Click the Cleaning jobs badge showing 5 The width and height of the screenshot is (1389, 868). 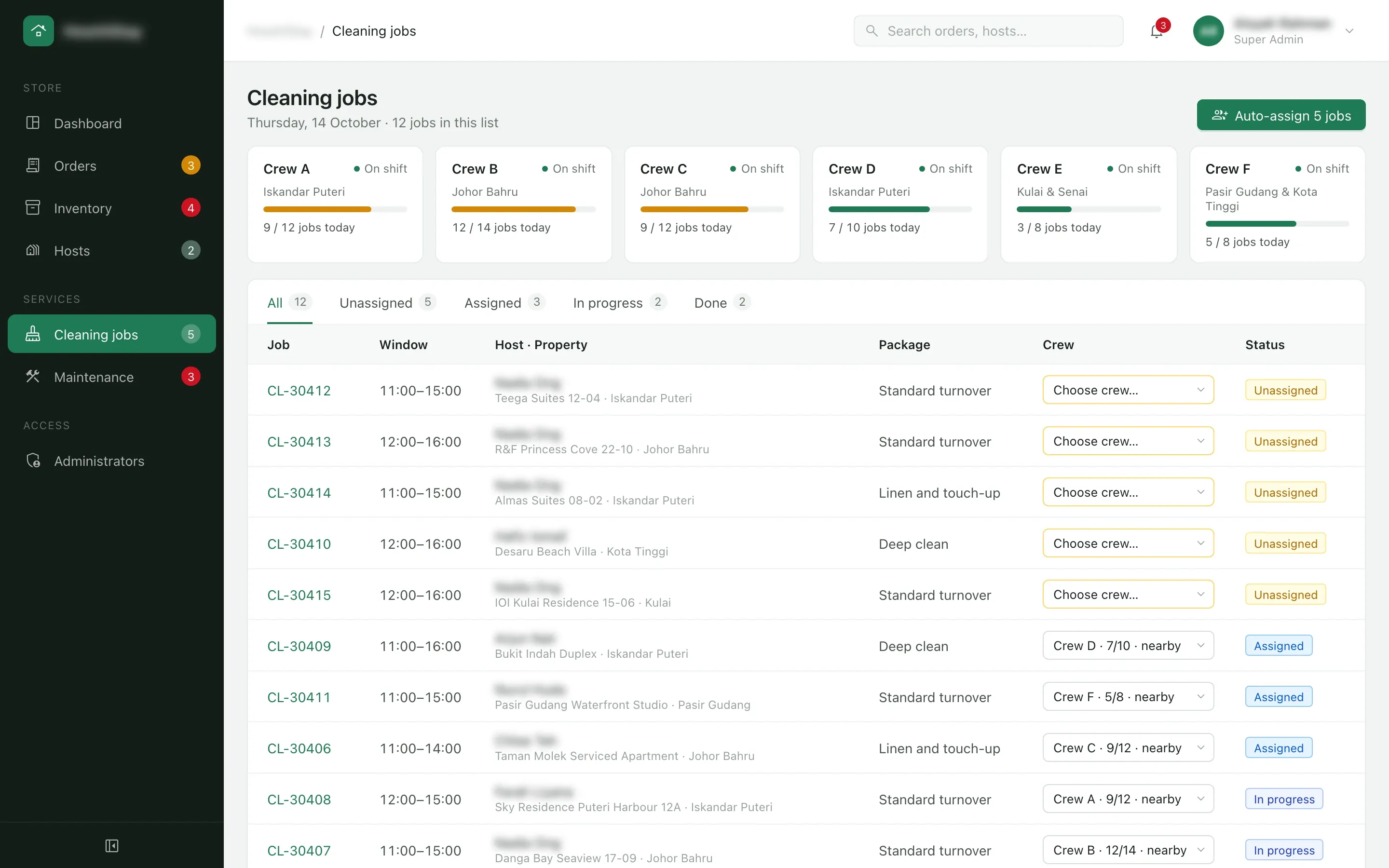coord(191,334)
